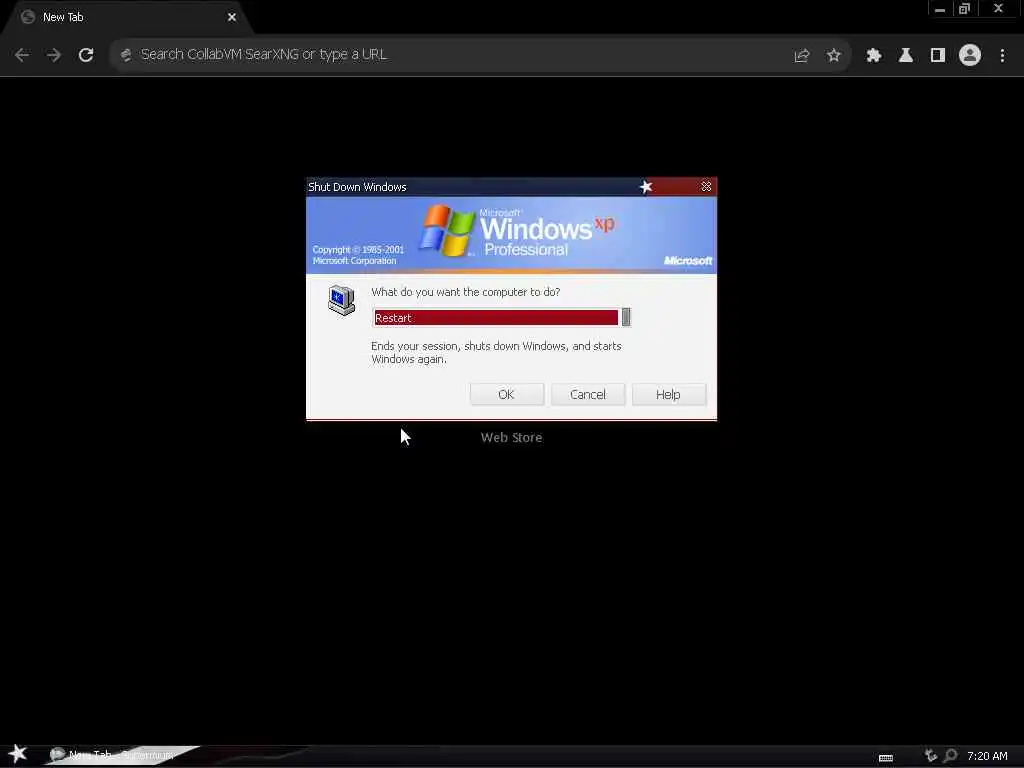Reload the page with the refresh icon

86,56
